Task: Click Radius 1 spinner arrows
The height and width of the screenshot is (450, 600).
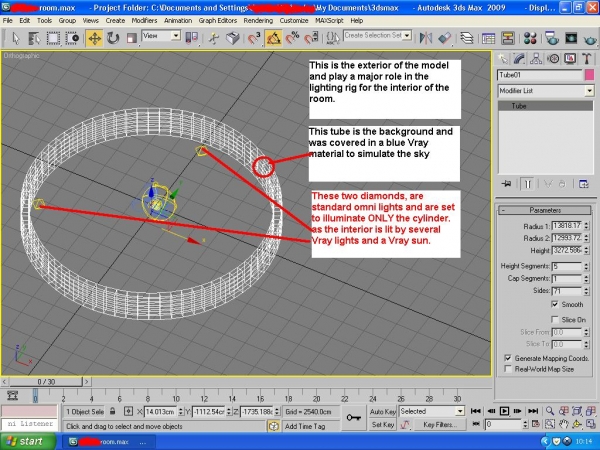Action: click(x=587, y=226)
